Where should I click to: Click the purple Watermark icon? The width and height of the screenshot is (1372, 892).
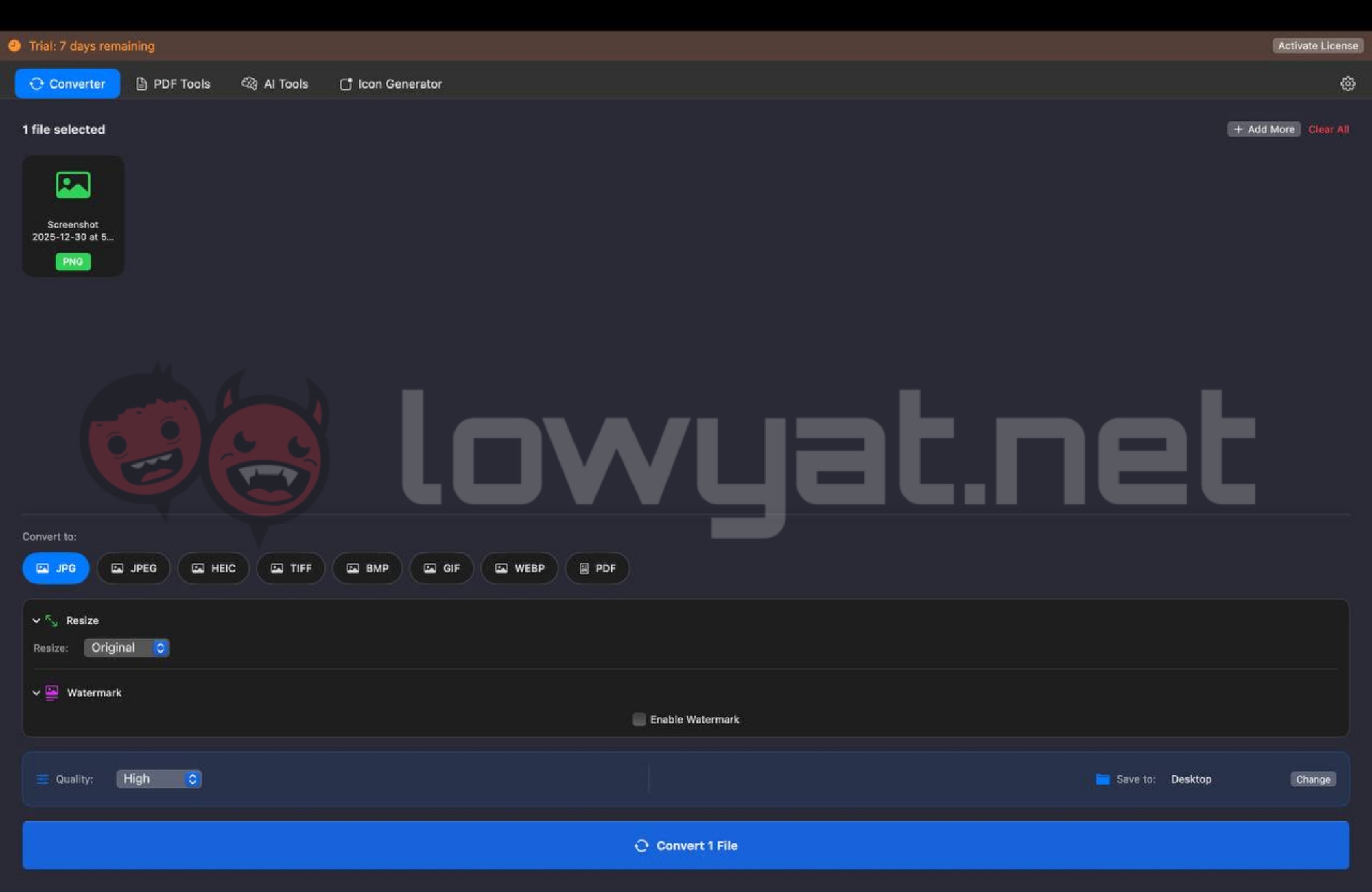(52, 692)
